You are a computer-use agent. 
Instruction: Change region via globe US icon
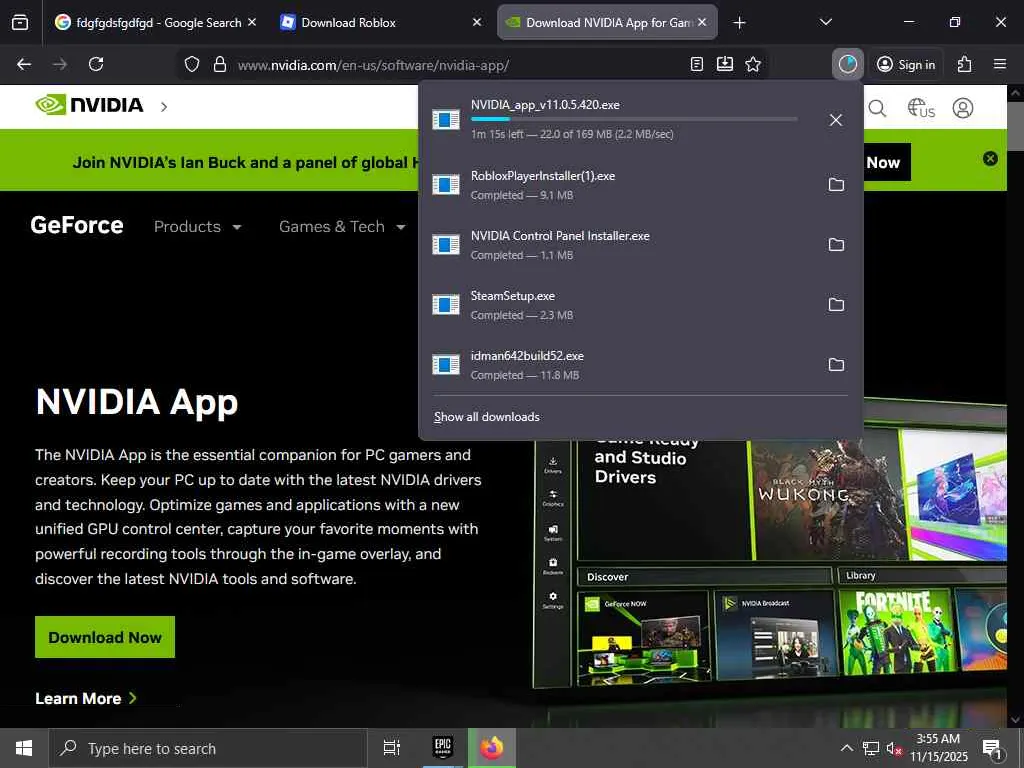(x=921, y=108)
